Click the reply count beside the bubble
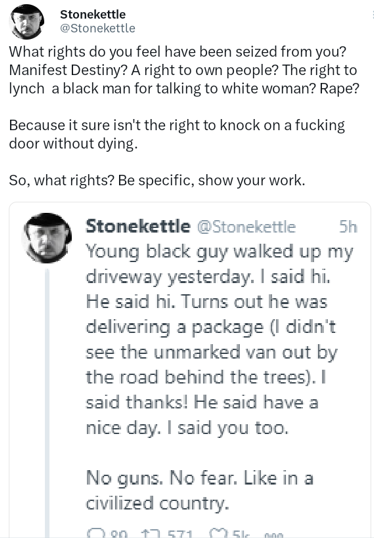Screen dimensions: 374x538 [119, 534]
